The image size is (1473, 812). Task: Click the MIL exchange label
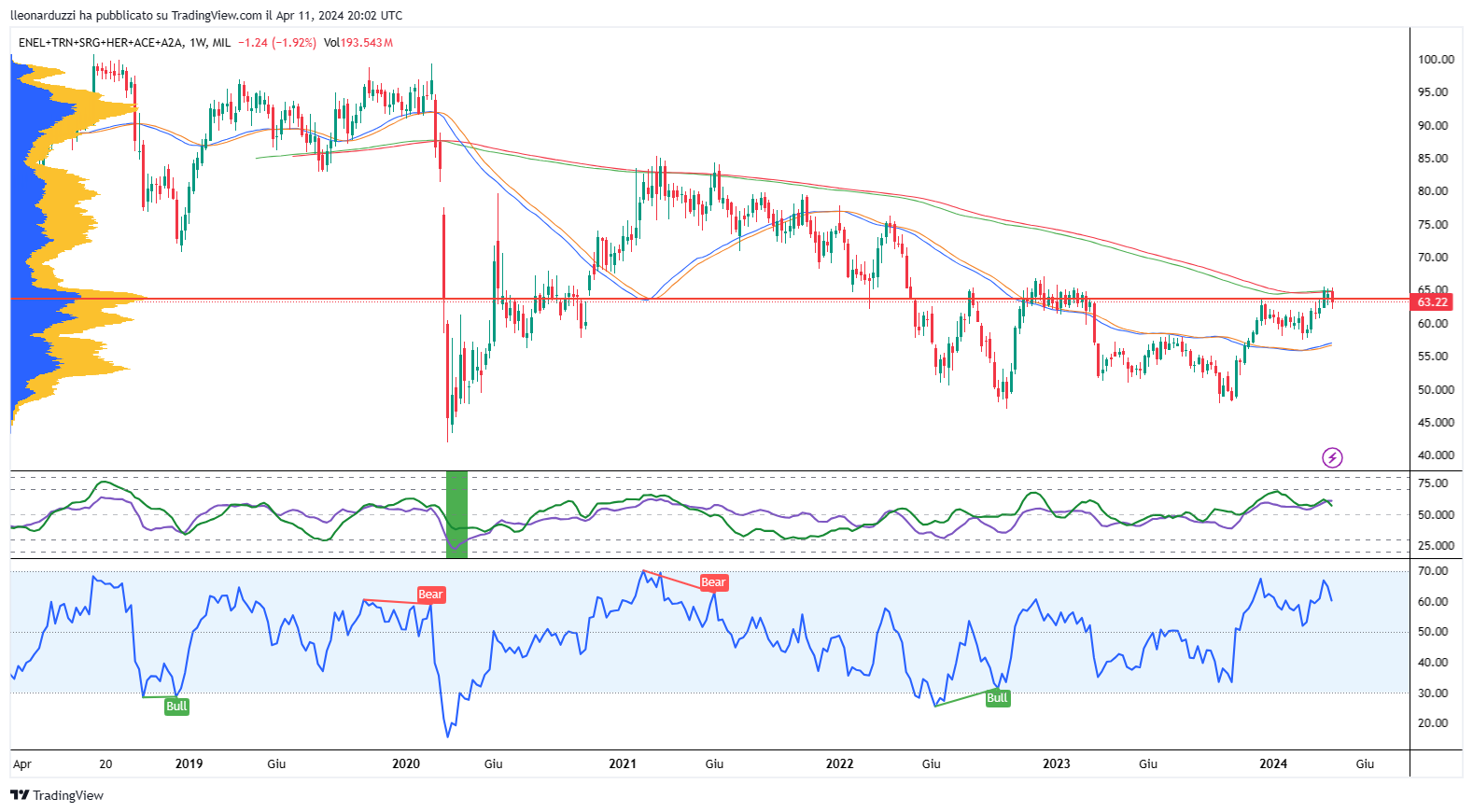(x=221, y=43)
